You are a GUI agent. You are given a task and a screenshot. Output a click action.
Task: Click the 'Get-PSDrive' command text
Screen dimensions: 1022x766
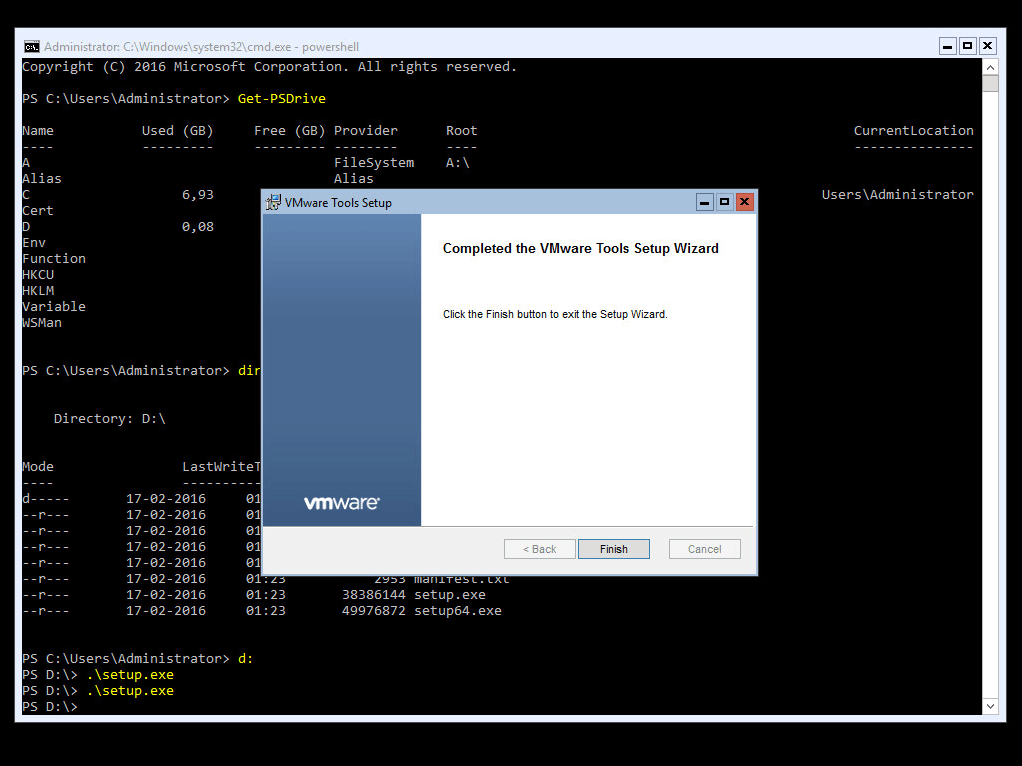pos(282,98)
